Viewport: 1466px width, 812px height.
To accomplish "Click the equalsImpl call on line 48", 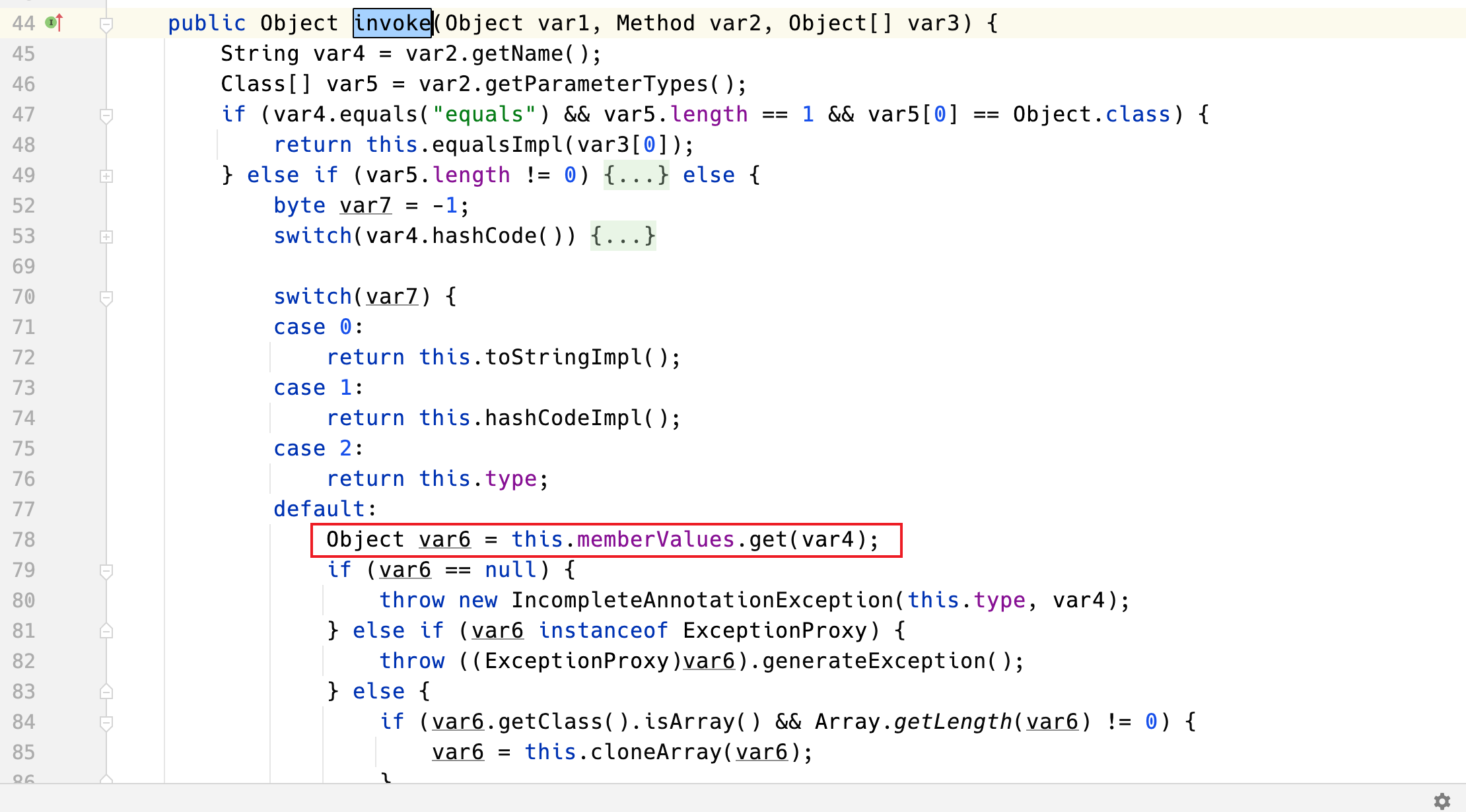I will click(x=497, y=145).
